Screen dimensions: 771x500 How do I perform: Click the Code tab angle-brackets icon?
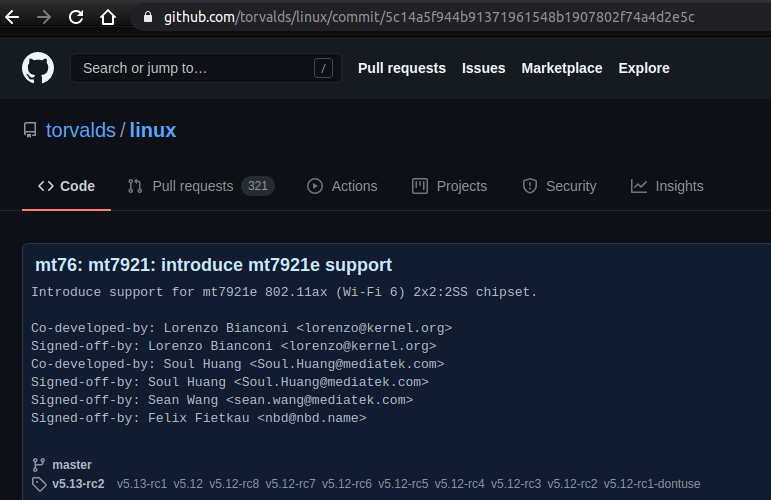coord(46,186)
